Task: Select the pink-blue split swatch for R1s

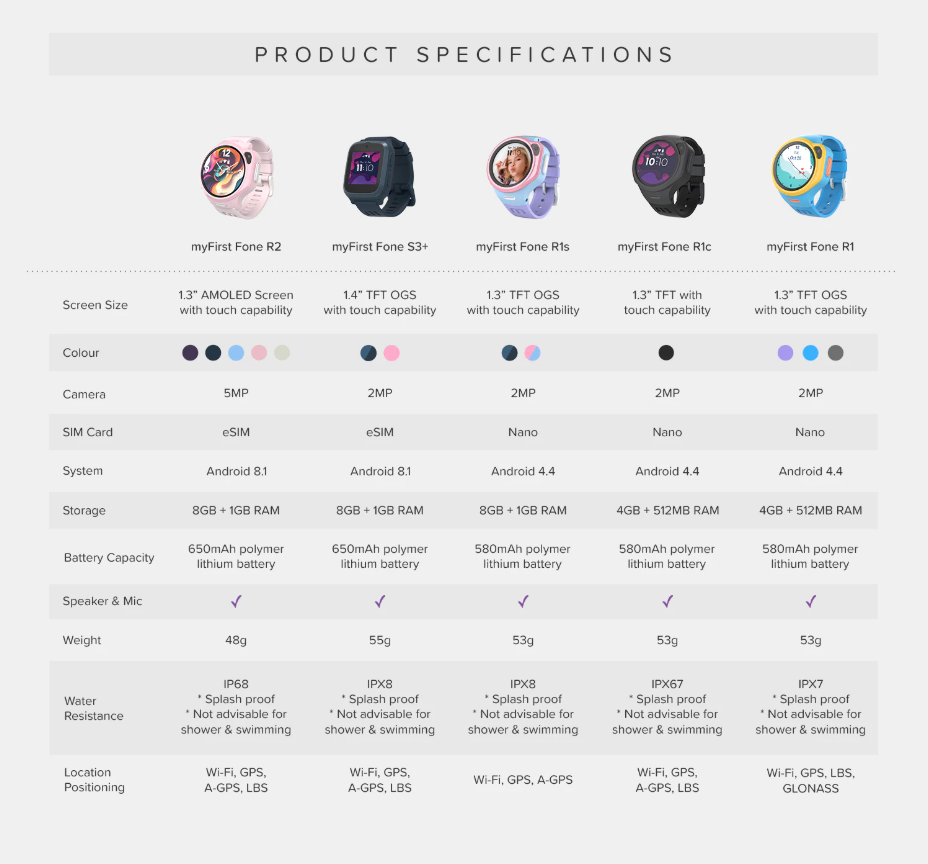Action: click(x=534, y=353)
